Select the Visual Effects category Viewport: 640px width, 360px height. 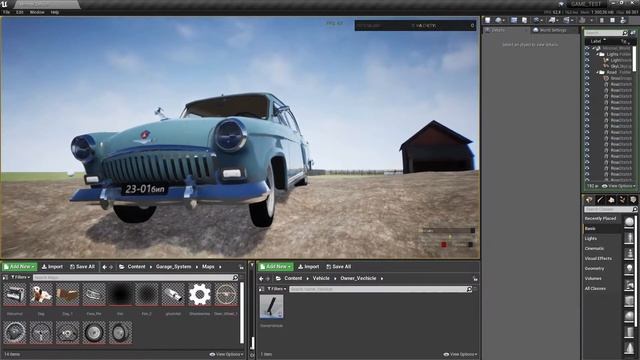point(598,259)
